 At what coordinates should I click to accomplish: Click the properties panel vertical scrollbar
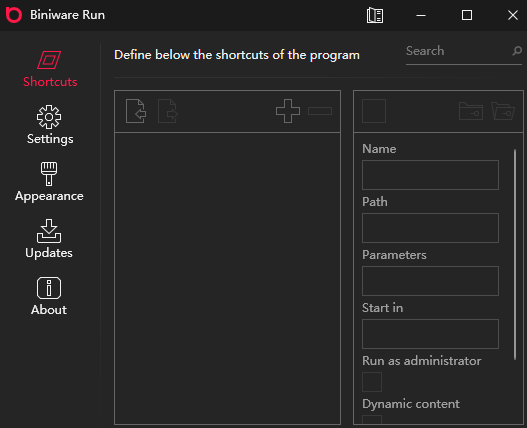click(x=515, y=255)
